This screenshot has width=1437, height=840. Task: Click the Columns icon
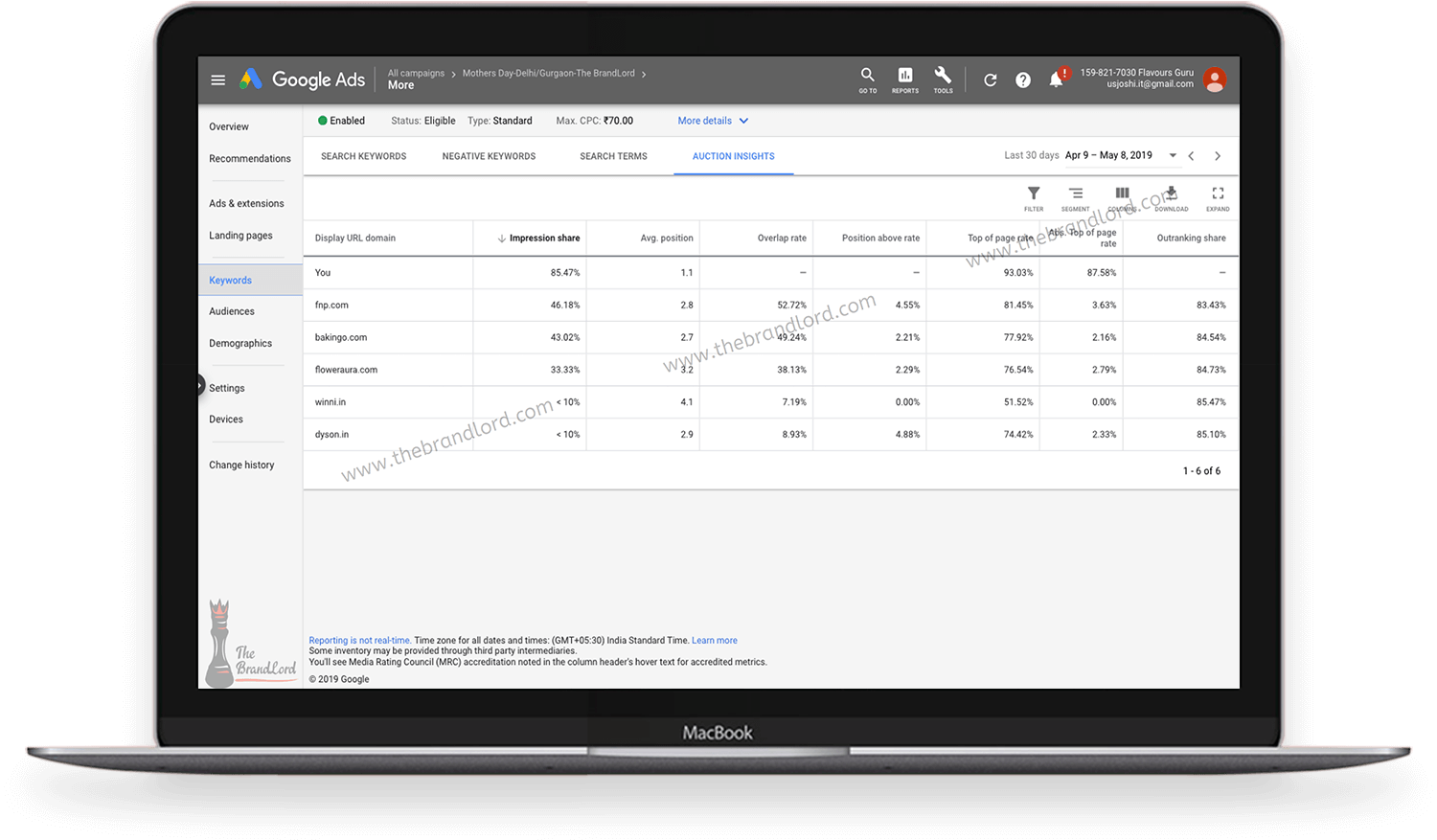pos(1122,198)
